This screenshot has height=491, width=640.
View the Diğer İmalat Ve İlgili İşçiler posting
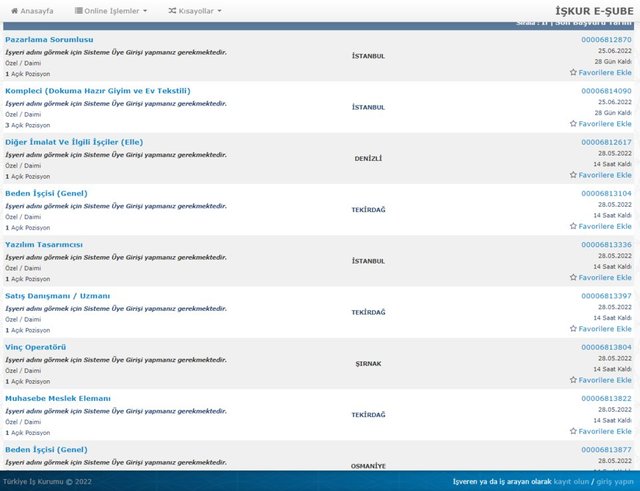pos(74,142)
